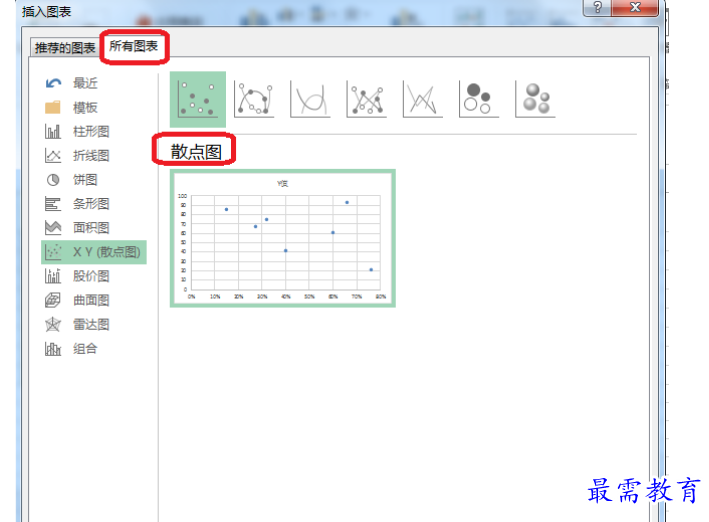Open the 最近 chart category
This screenshot has width=709, height=522.
(85, 83)
